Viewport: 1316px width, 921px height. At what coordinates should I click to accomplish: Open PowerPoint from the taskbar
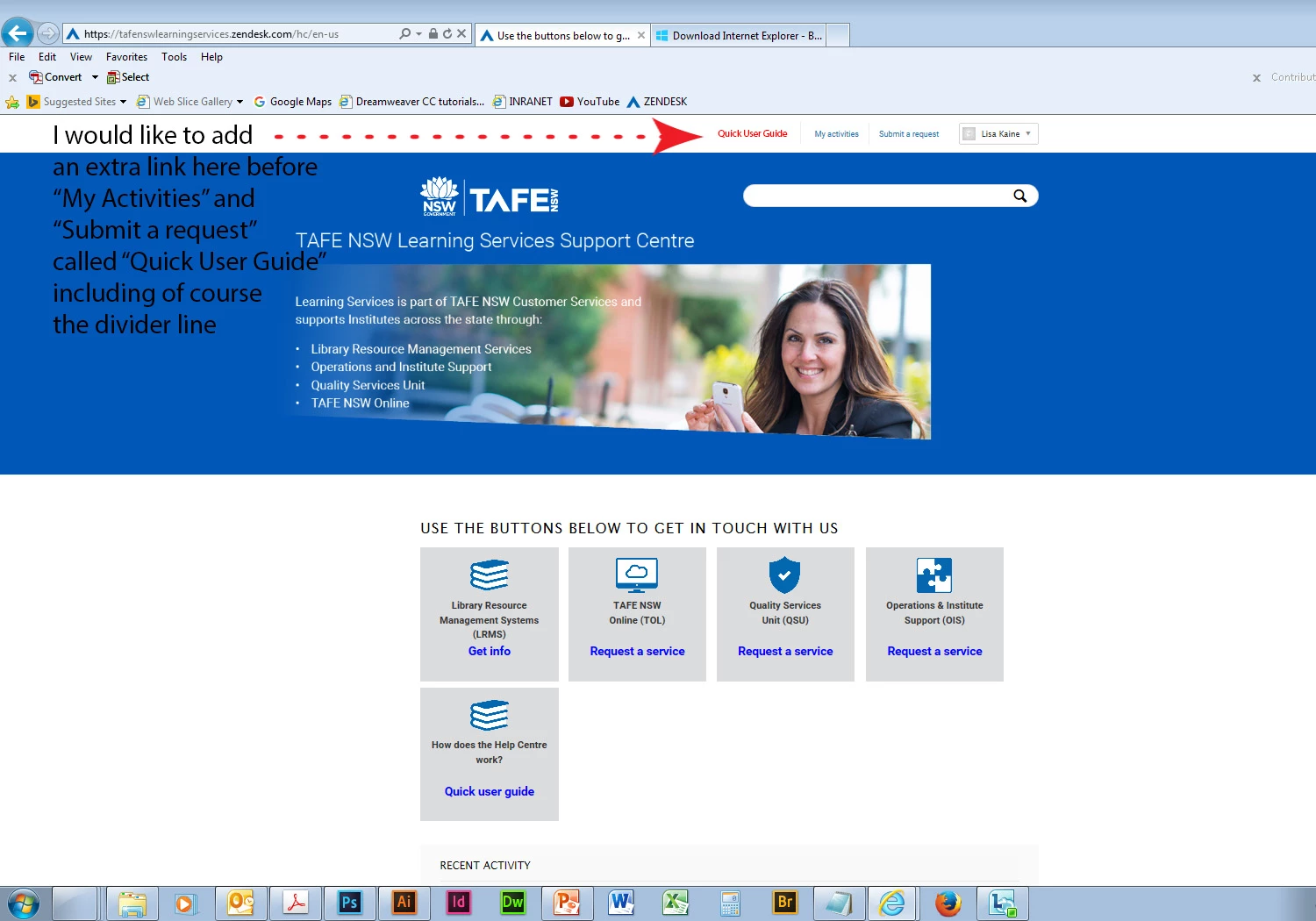[x=568, y=903]
